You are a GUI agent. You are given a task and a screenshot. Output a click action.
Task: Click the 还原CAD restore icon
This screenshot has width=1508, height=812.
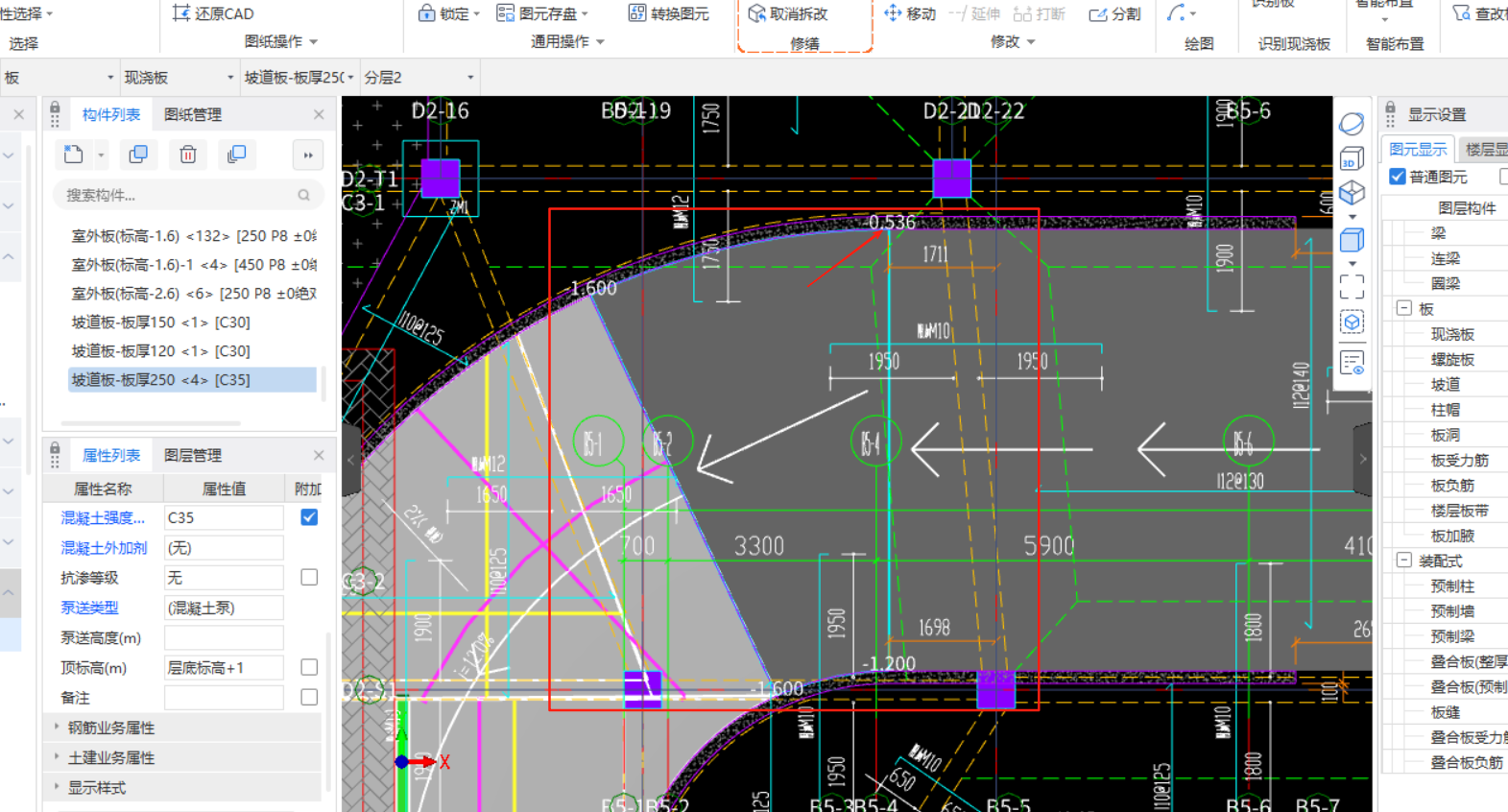180,13
